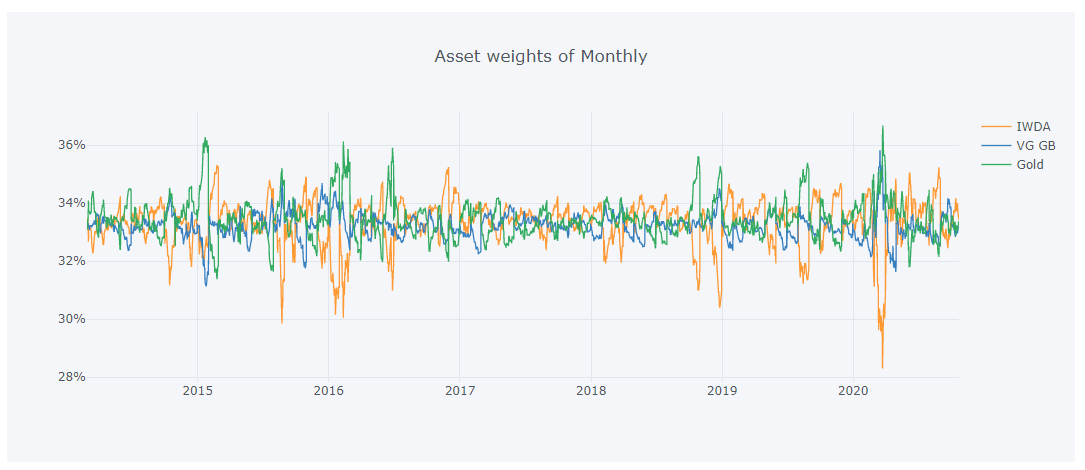Click the 2018 x-axis tick label
This screenshot has width=1085, height=470.
point(591,391)
